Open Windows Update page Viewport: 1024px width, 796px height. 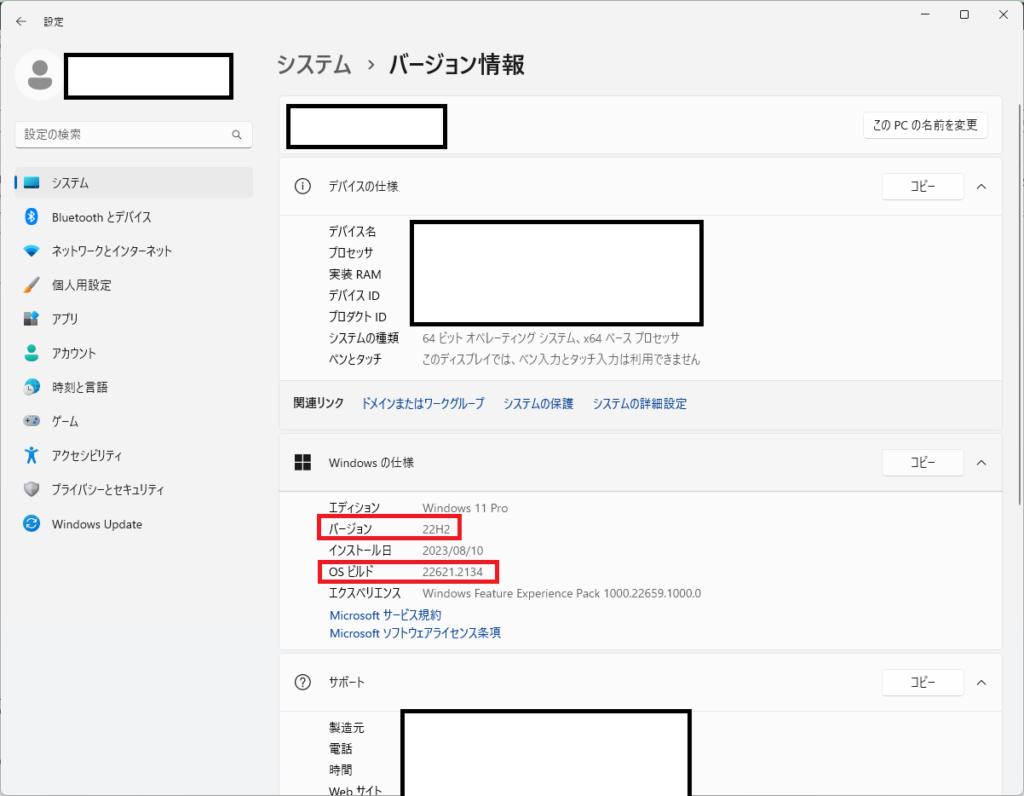point(133,524)
